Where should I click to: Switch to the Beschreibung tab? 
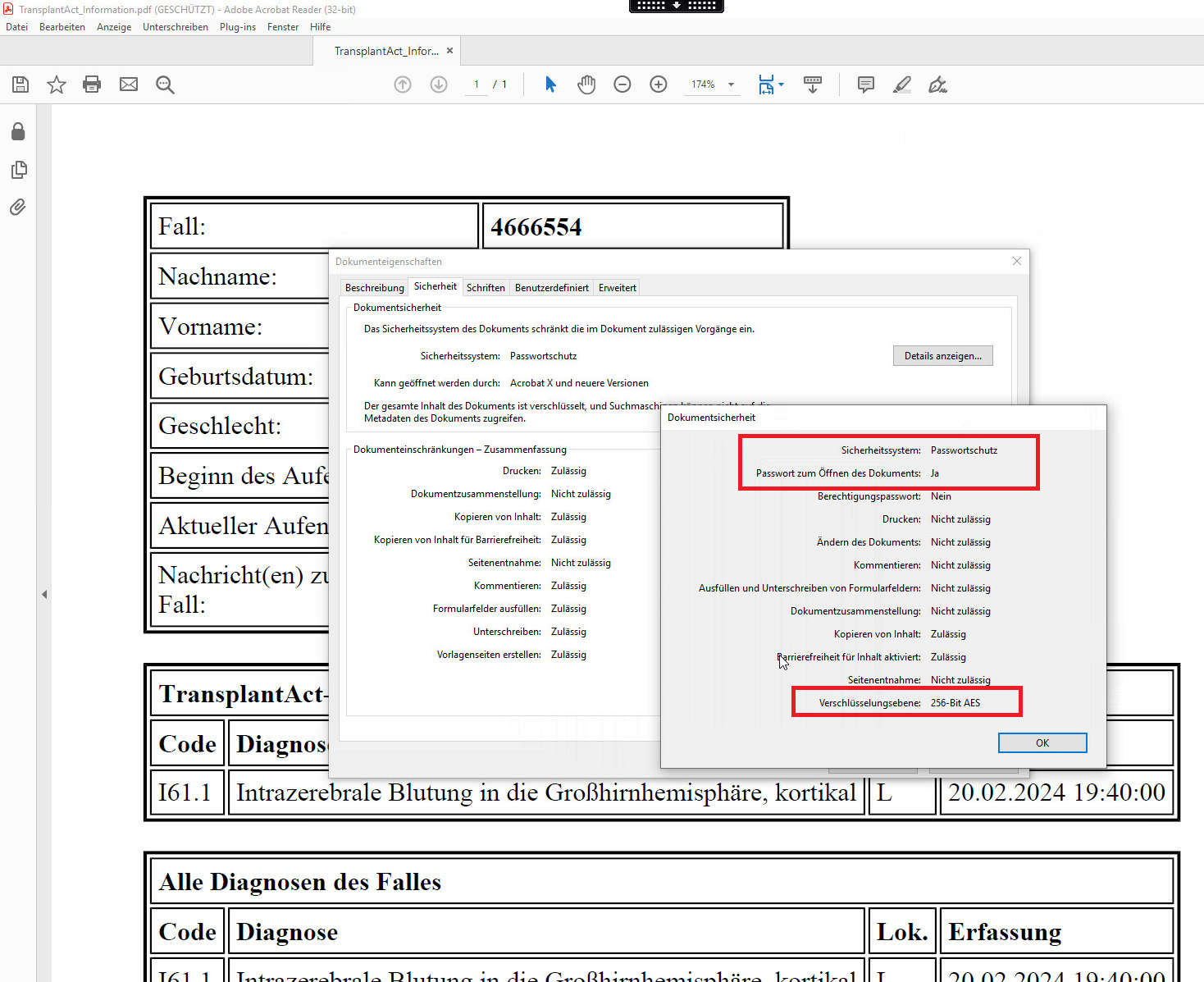click(375, 288)
